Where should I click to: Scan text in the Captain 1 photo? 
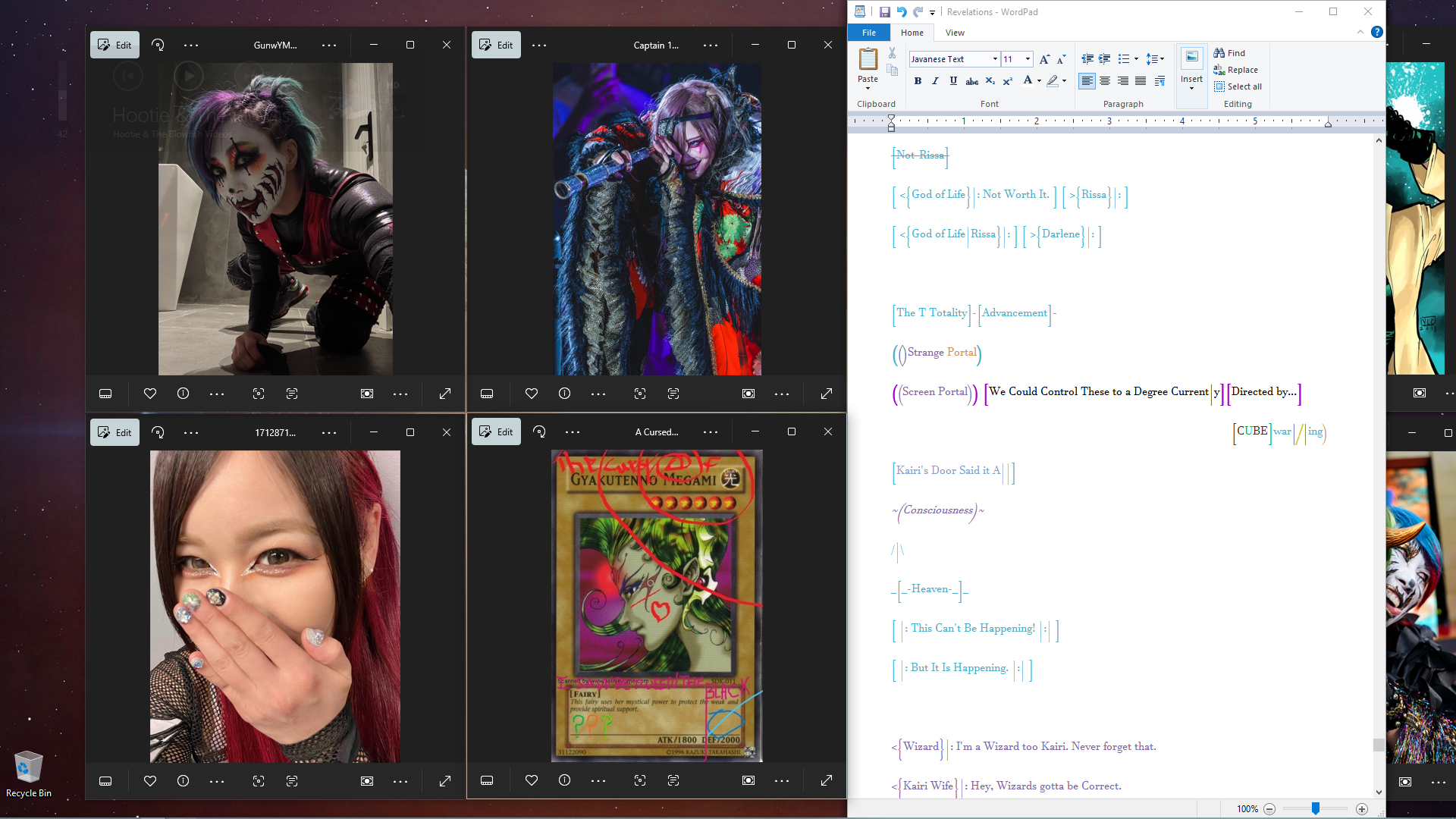click(673, 394)
